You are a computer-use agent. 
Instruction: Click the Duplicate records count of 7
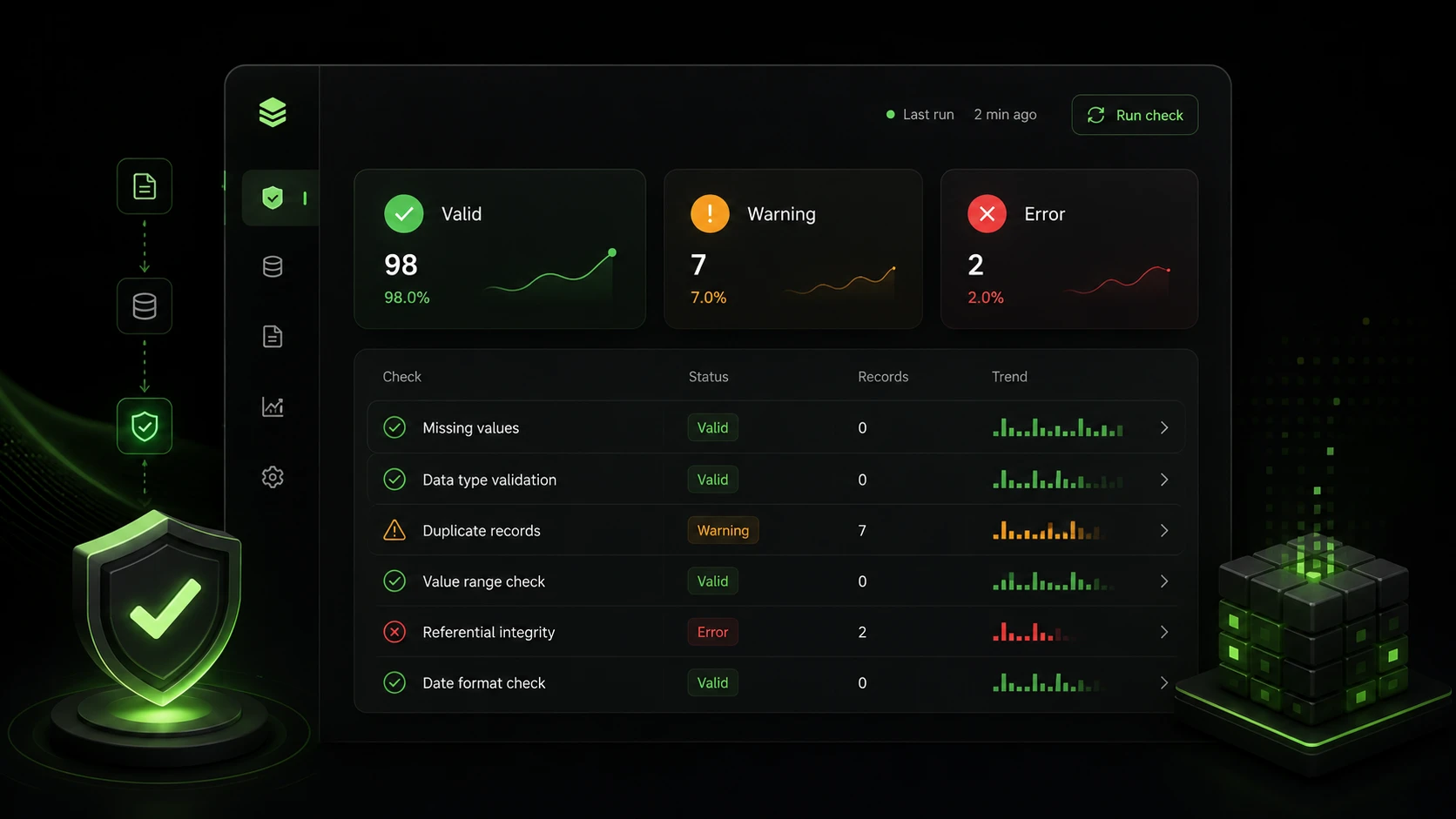click(862, 530)
